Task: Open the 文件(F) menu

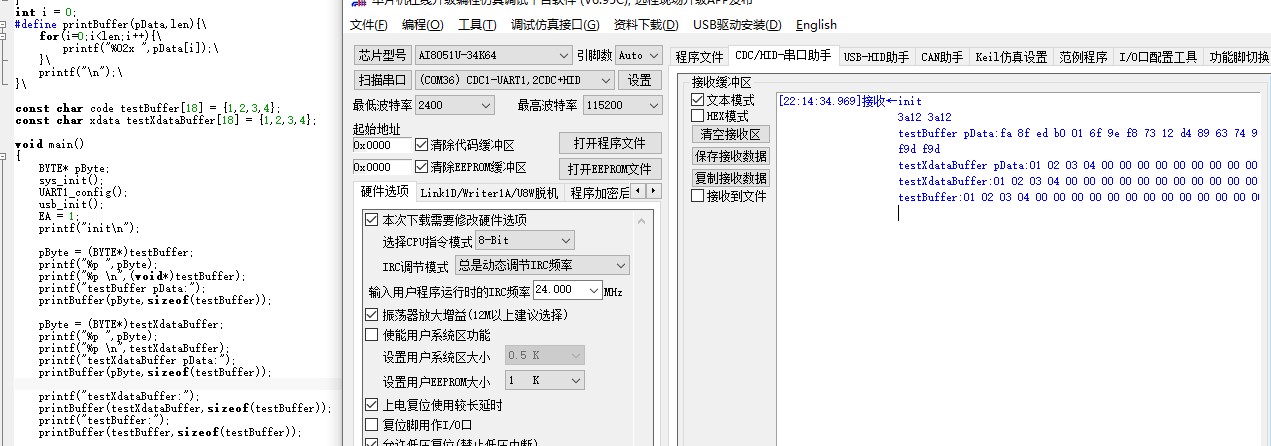Action: pos(370,25)
